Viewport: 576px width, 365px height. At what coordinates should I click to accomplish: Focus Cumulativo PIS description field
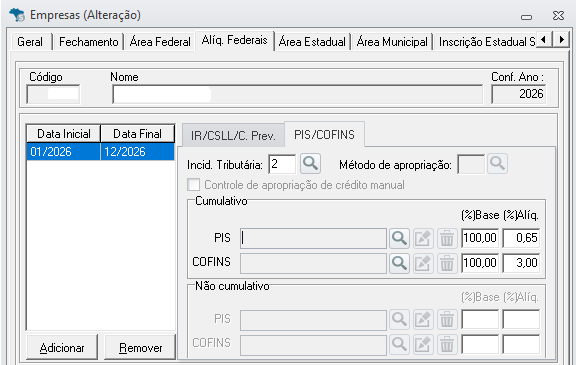(x=313, y=239)
